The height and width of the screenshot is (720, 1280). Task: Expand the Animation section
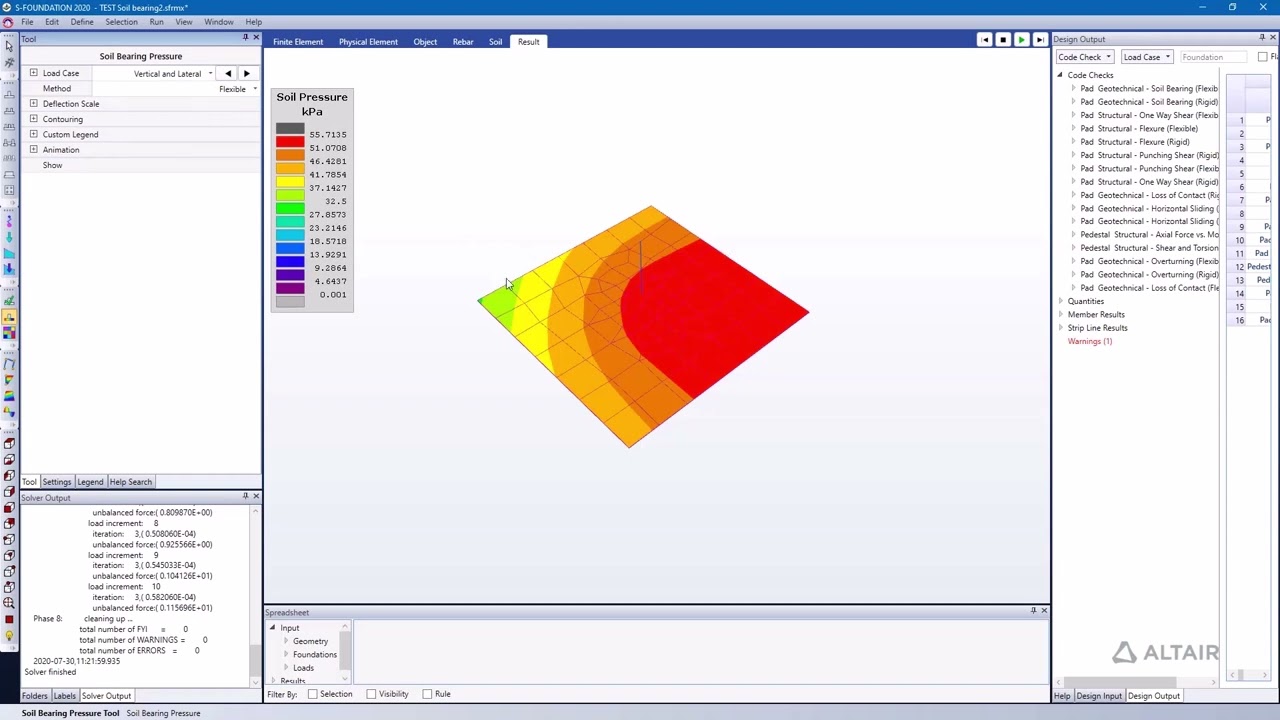33,149
